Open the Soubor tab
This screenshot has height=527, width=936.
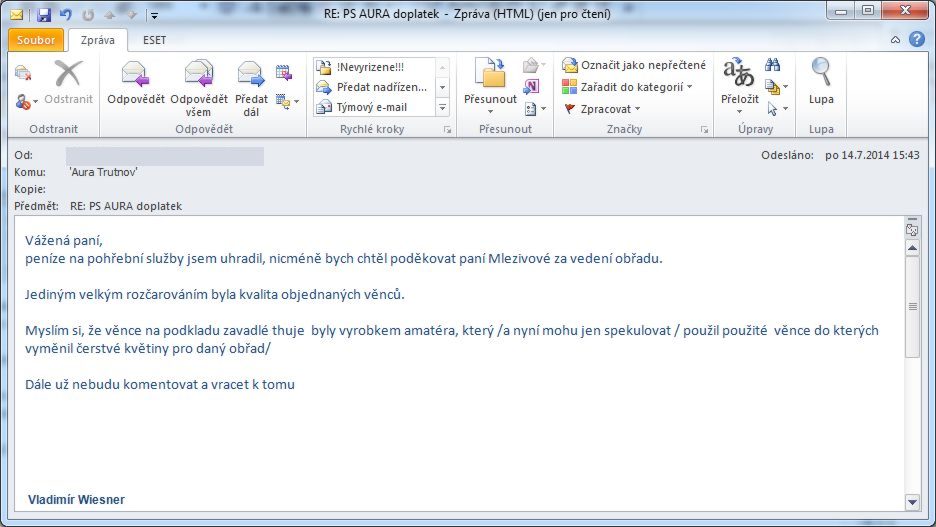36,40
